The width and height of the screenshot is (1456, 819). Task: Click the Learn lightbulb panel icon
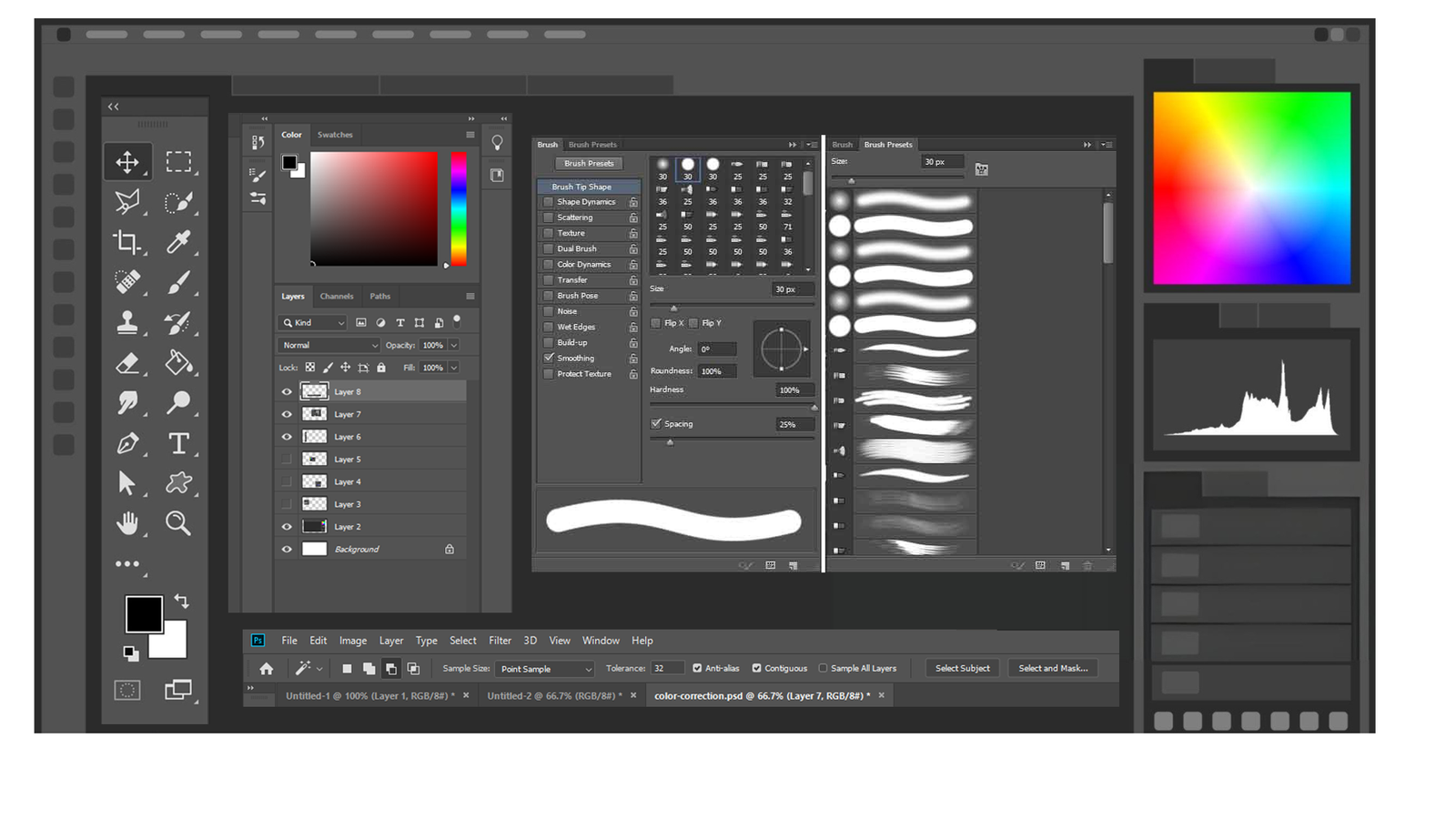pyautogui.click(x=497, y=143)
